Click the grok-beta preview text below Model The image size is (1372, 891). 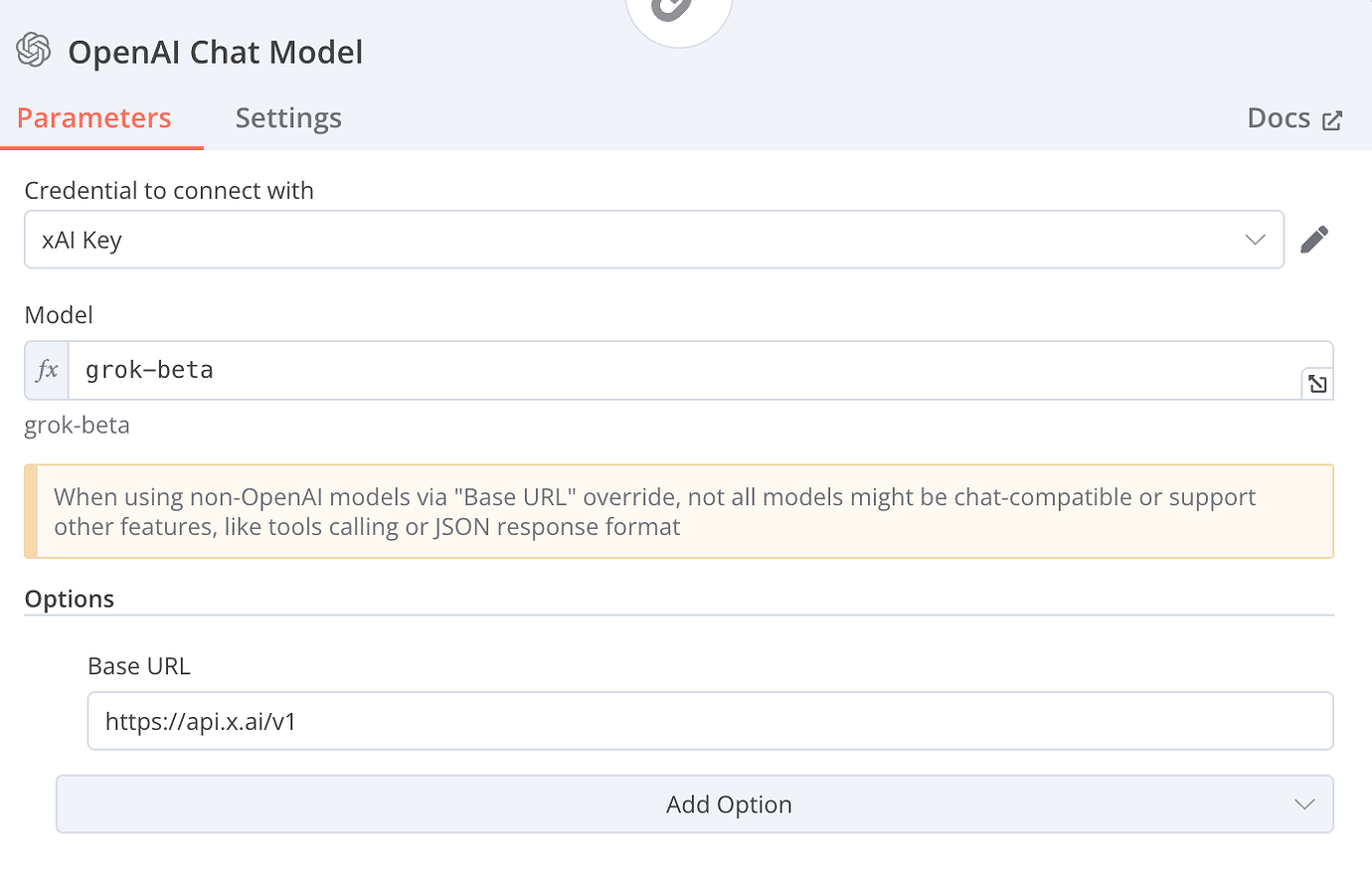77,425
